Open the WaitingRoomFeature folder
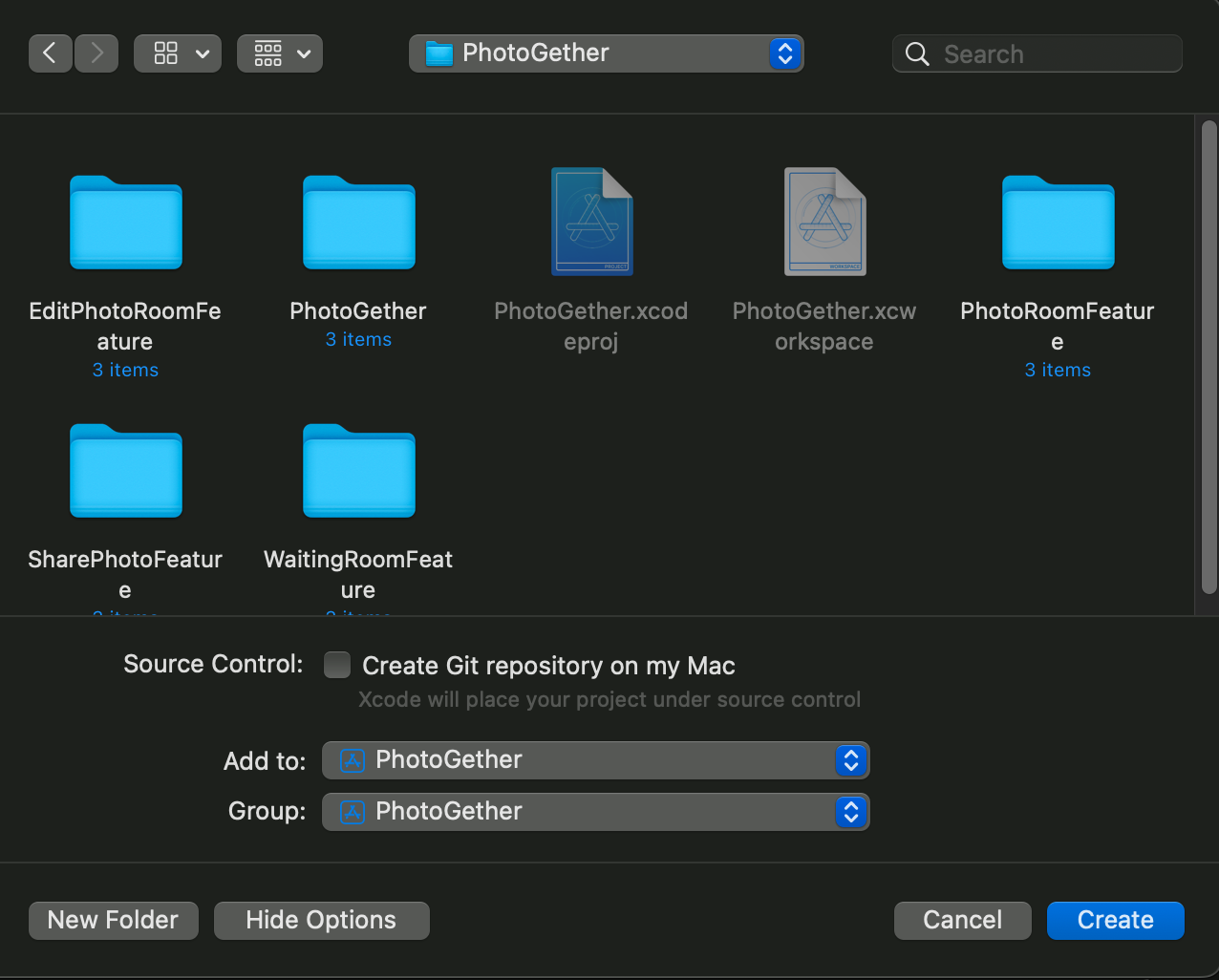 coord(358,472)
